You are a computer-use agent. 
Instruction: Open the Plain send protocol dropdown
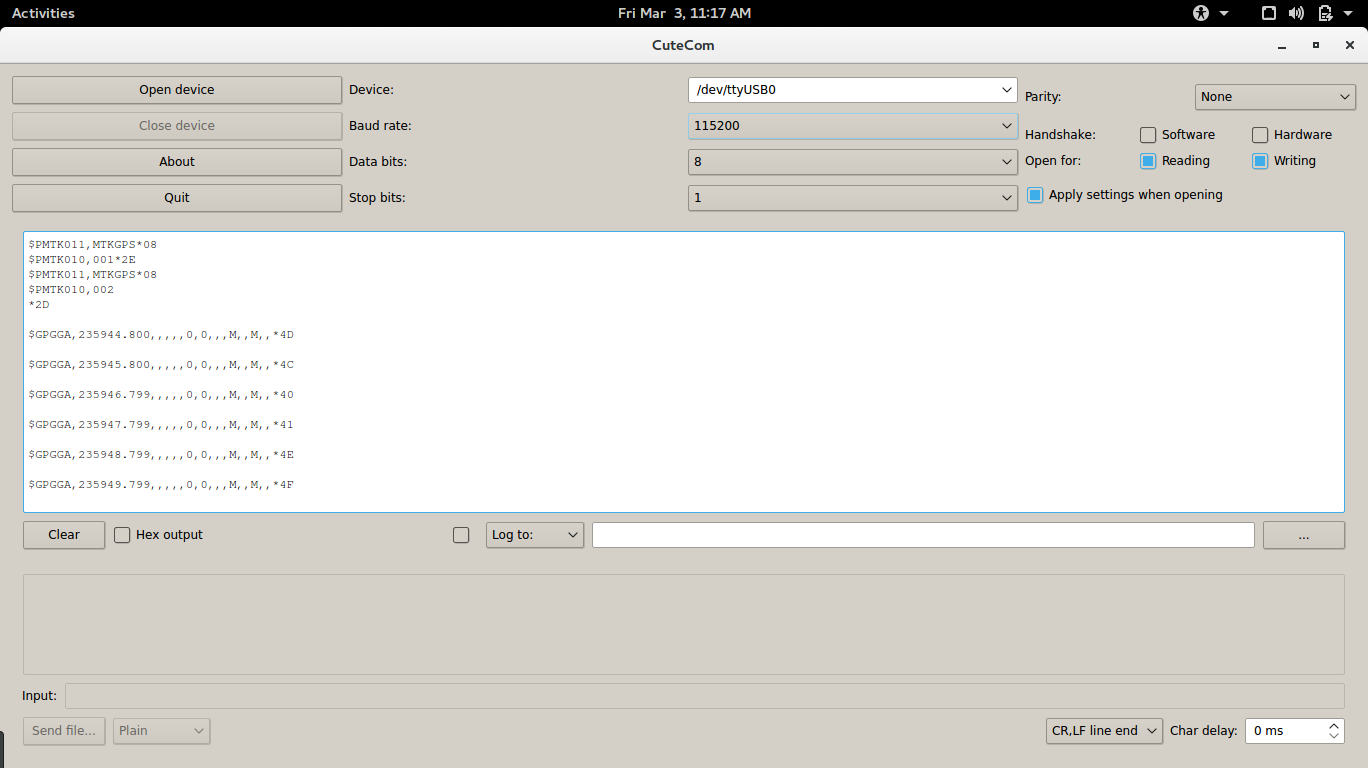[x=162, y=731]
